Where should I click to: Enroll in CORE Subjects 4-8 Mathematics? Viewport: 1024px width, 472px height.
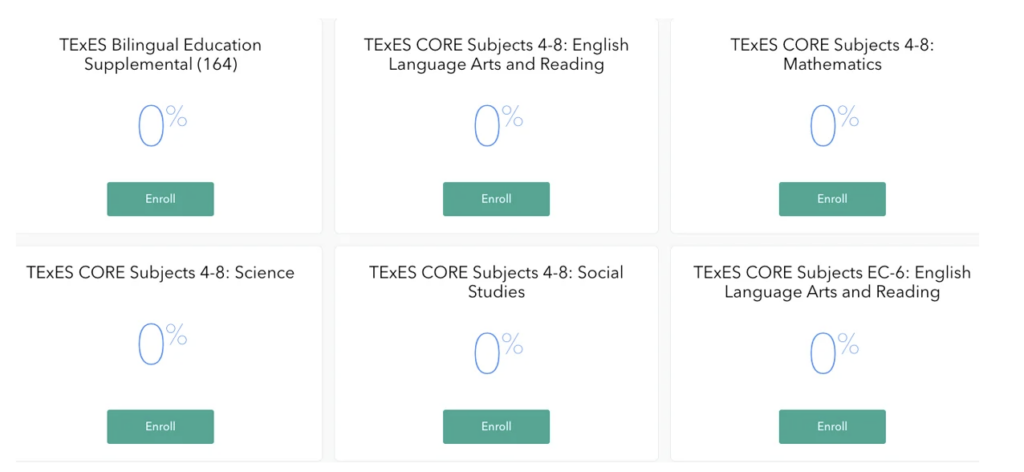pos(832,199)
